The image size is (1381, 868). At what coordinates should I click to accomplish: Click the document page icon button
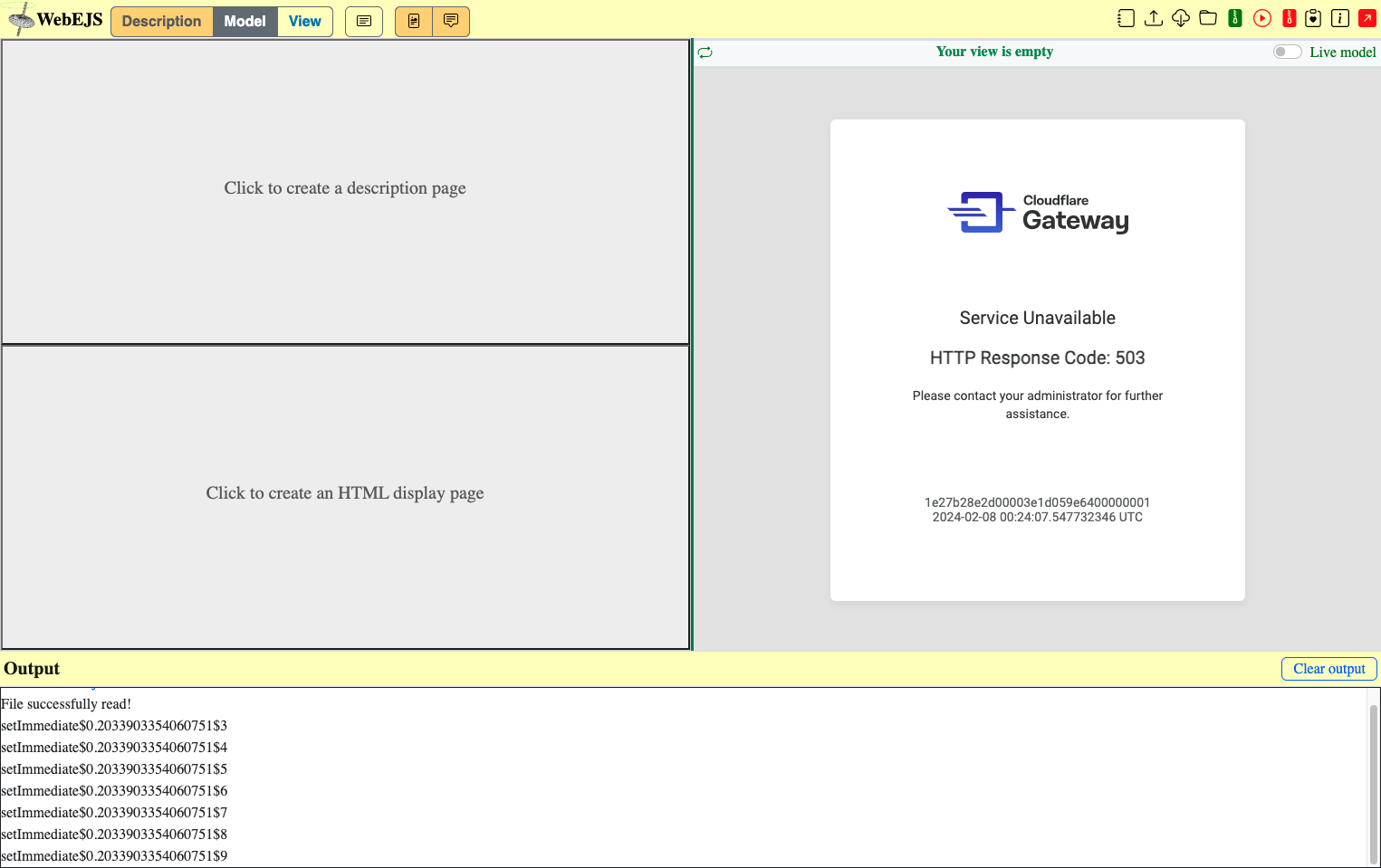414,21
